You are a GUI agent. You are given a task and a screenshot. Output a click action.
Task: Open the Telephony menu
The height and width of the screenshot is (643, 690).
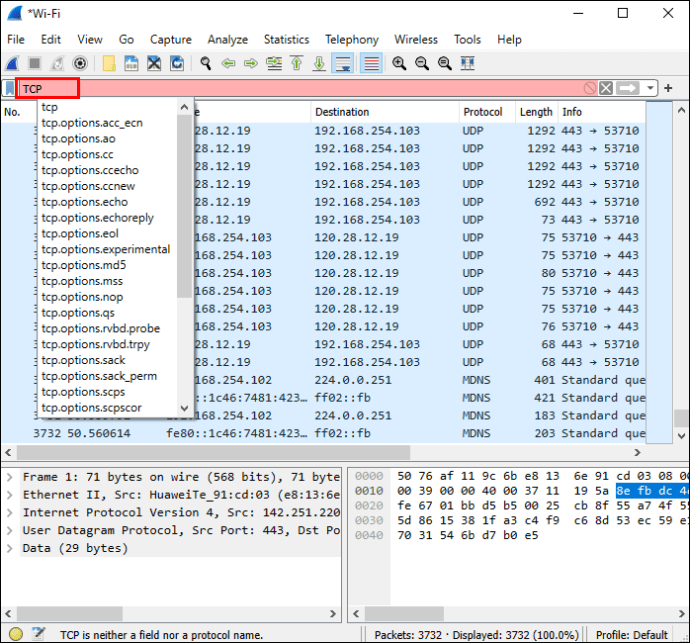351,39
